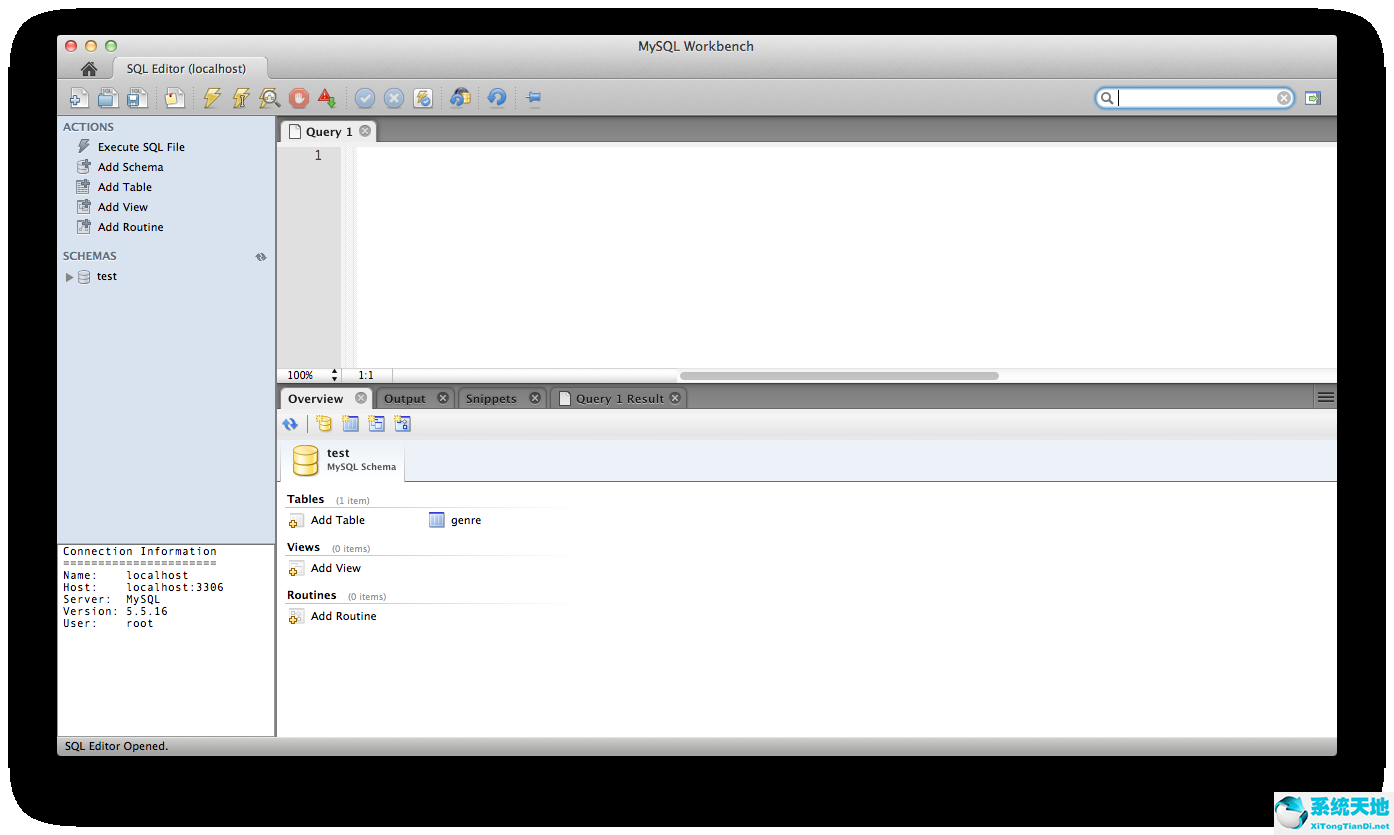The height and width of the screenshot is (835, 1394).
Task: Select Add Routine in the Actions panel
Action: click(x=129, y=227)
